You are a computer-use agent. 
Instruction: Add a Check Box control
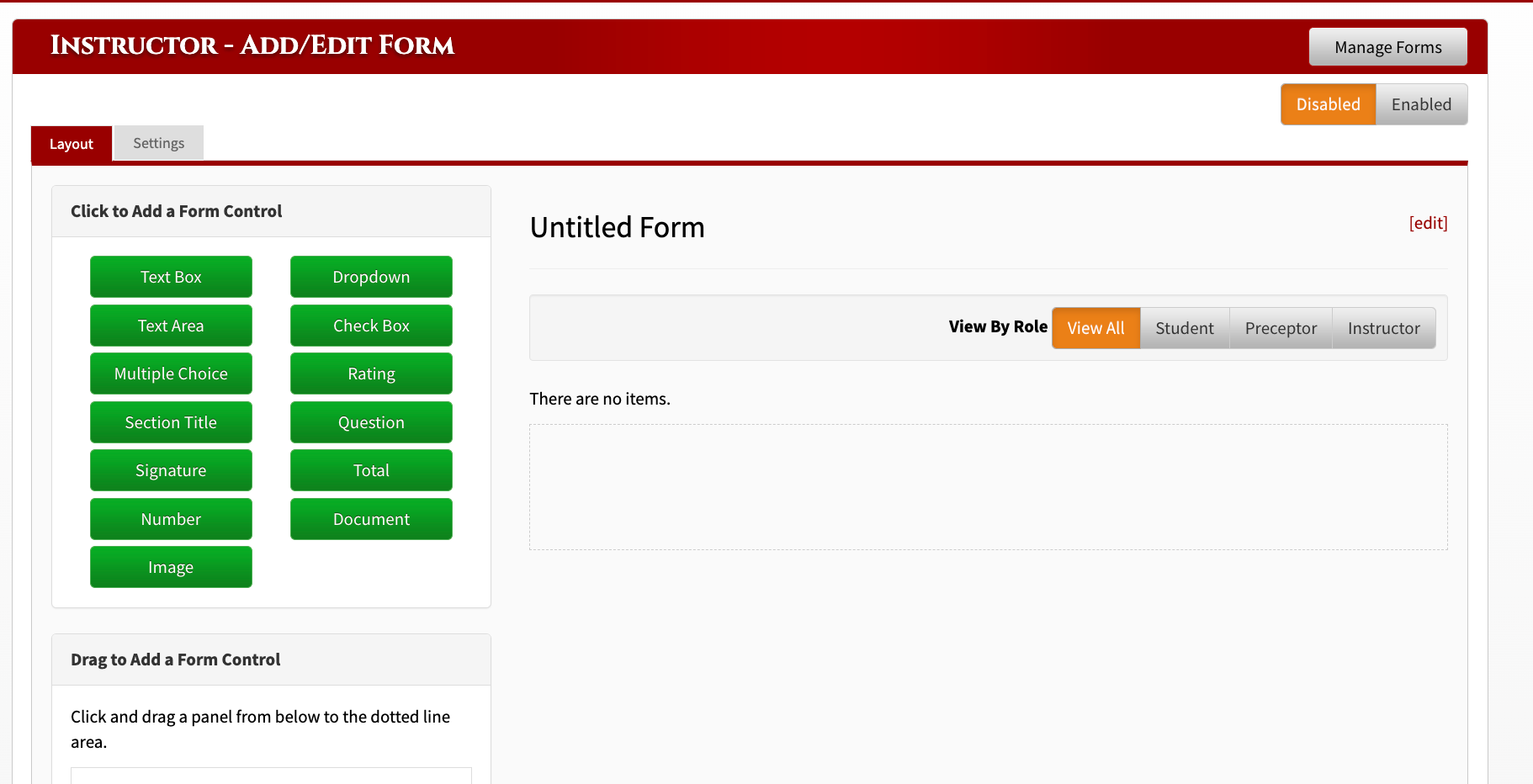(x=371, y=326)
